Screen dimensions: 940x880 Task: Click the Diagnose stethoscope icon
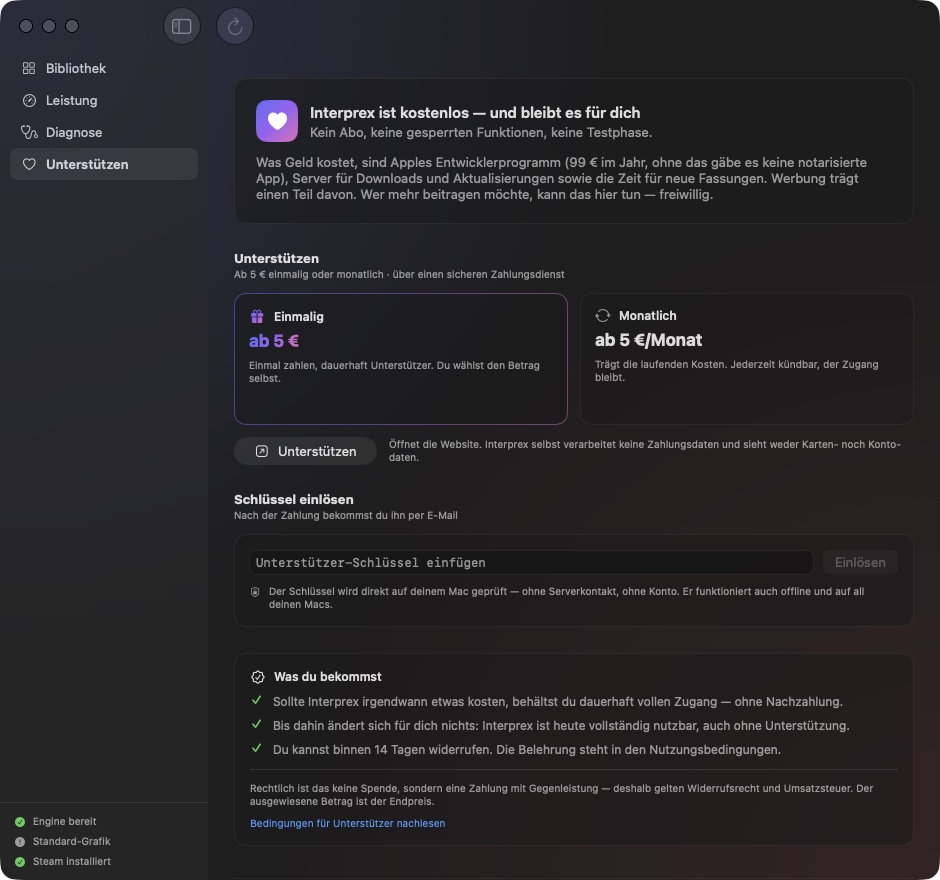[x=29, y=132]
